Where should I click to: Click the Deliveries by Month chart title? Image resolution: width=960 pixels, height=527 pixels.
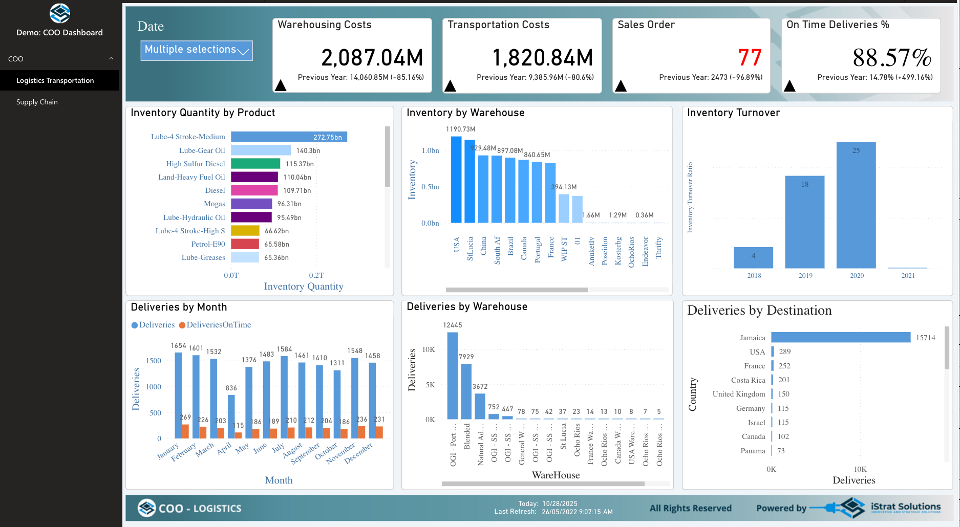(179, 307)
